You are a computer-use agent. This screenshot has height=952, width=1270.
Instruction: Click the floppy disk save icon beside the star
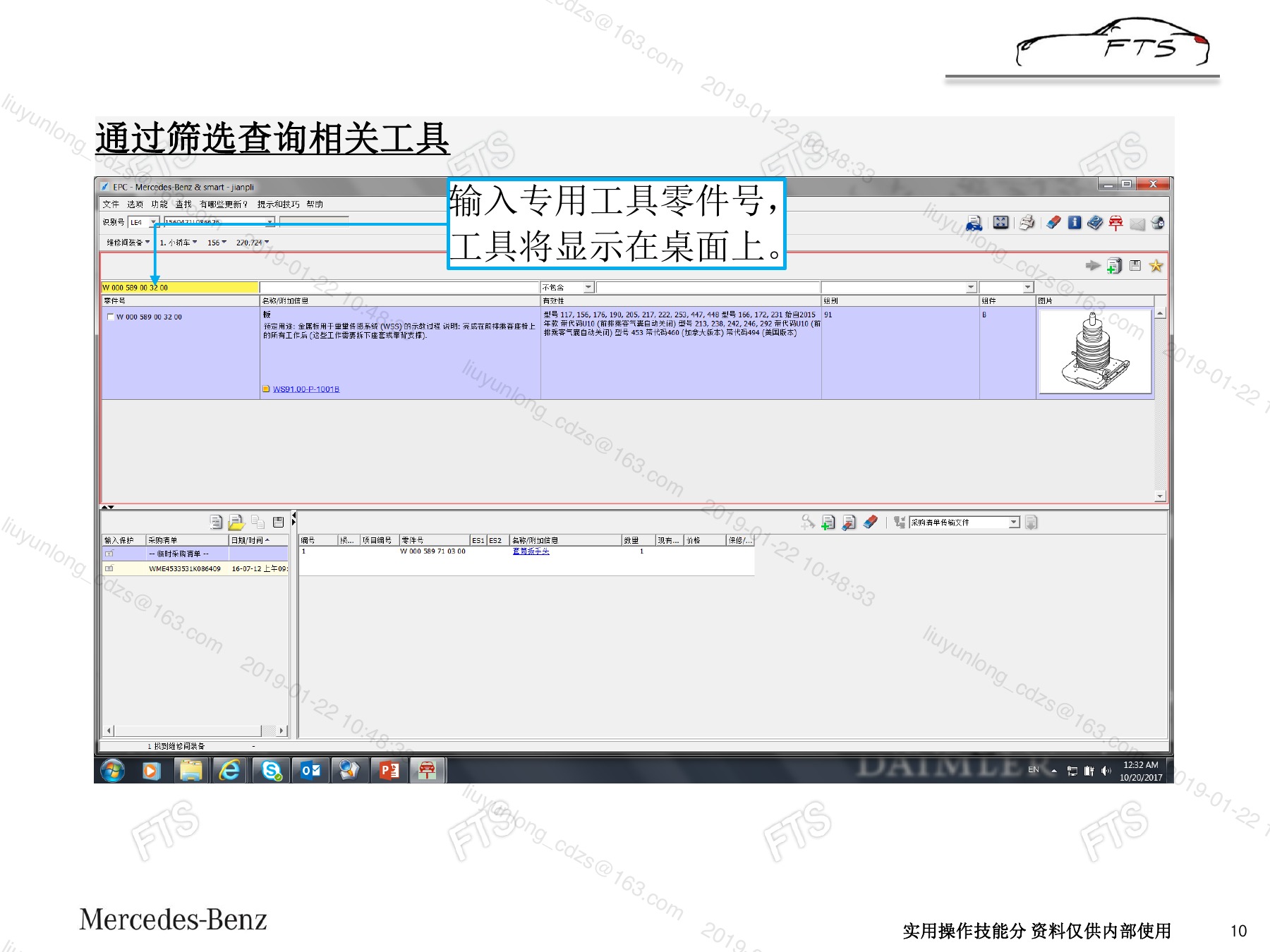[x=1135, y=265]
